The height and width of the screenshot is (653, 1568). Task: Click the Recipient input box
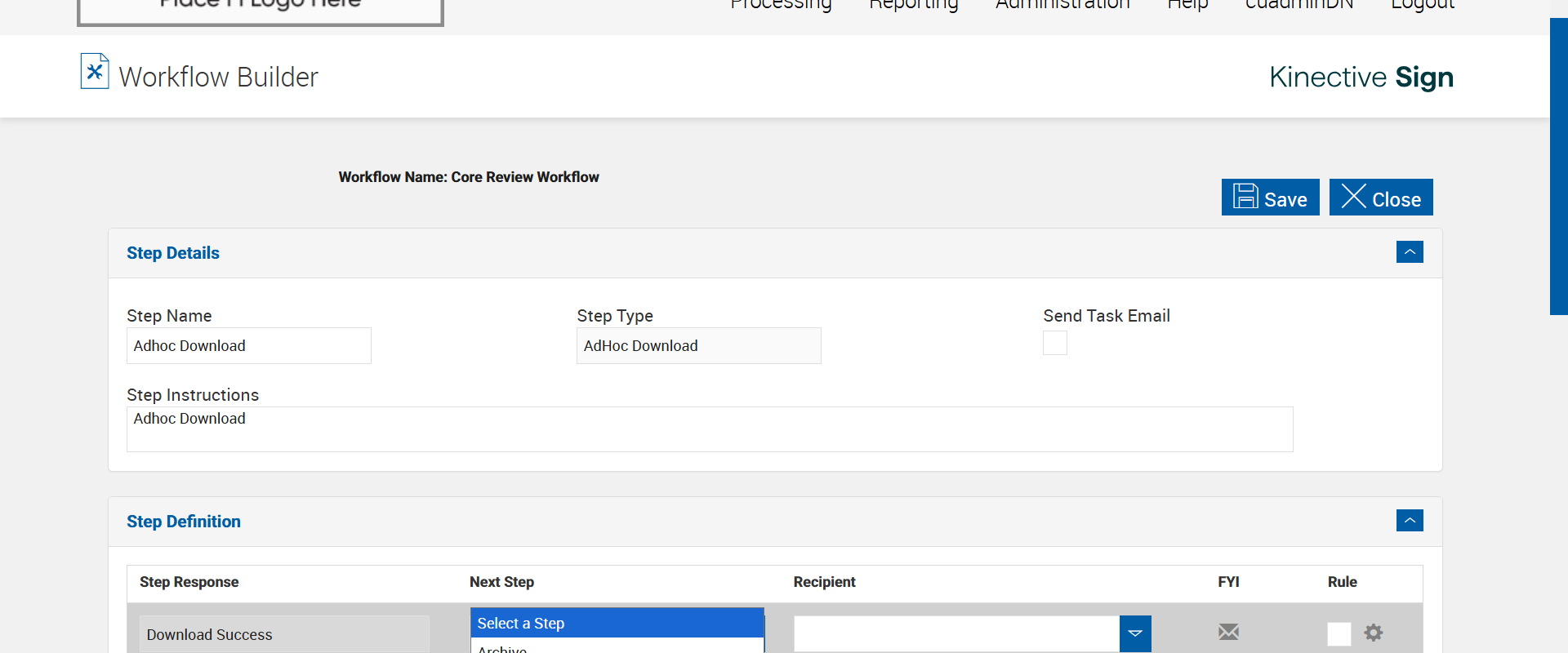(x=955, y=633)
